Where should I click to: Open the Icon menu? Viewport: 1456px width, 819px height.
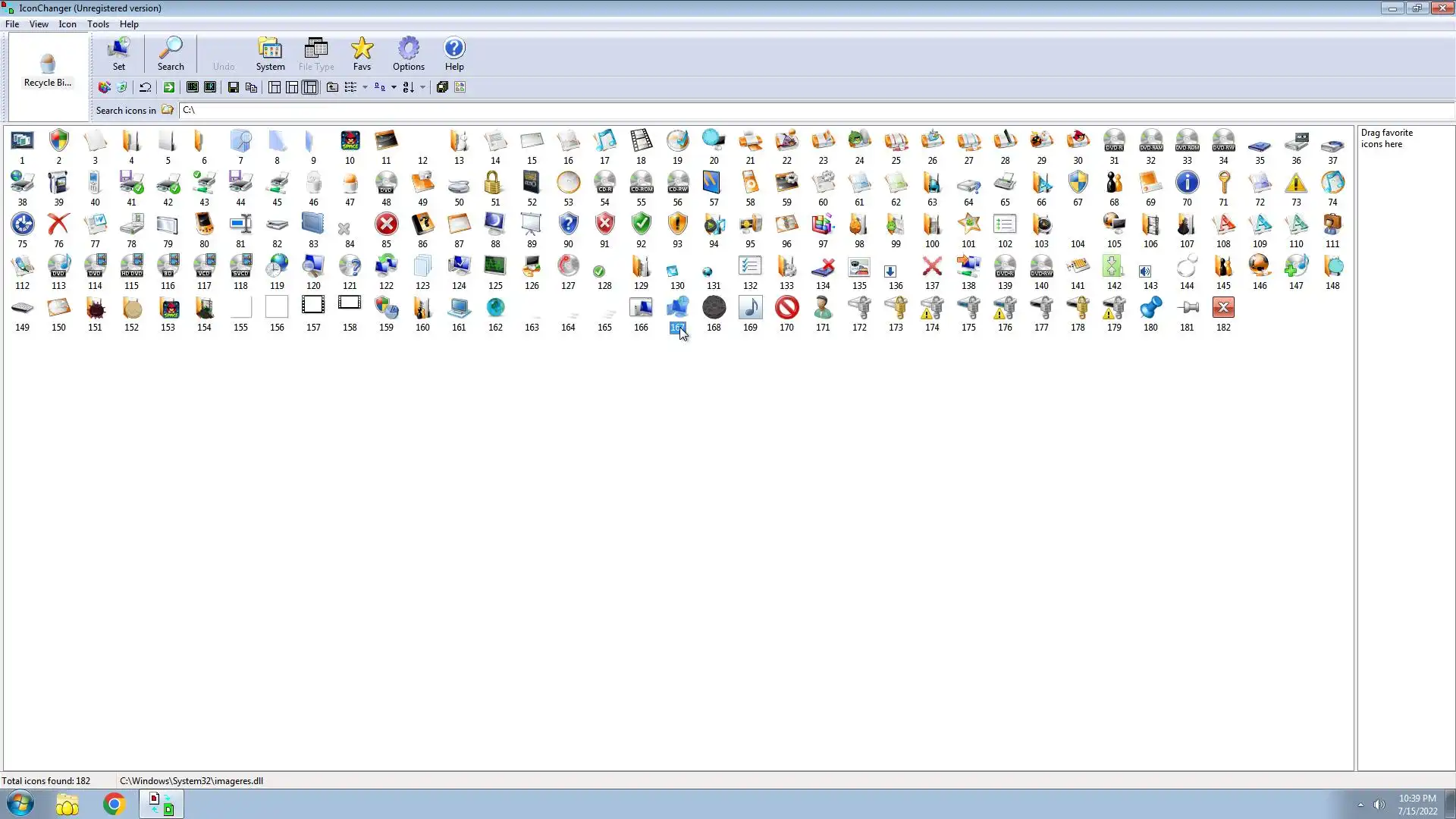coord(67,24)
